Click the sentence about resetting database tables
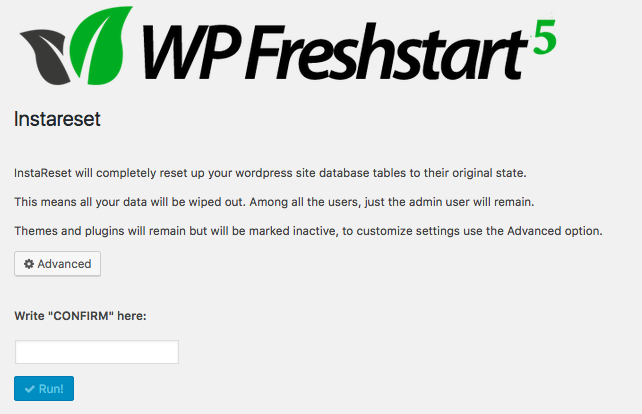Image resolution: width=642 pixels, height=414 pixels. tap(270, 173)
